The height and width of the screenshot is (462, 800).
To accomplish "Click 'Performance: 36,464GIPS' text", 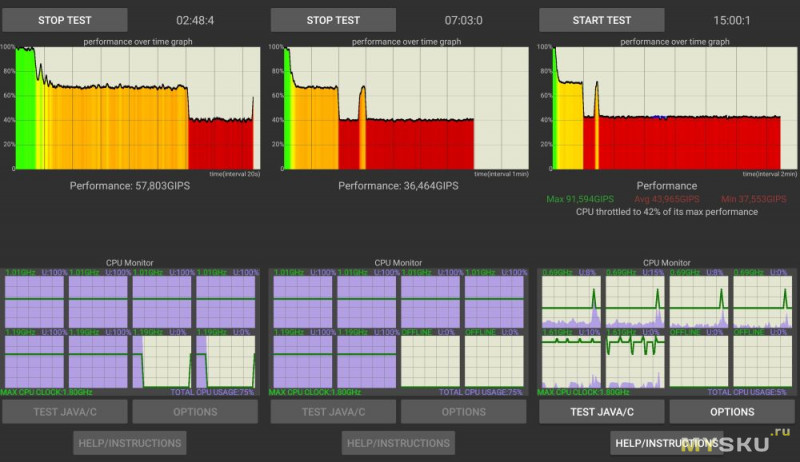I will [398, 186].
